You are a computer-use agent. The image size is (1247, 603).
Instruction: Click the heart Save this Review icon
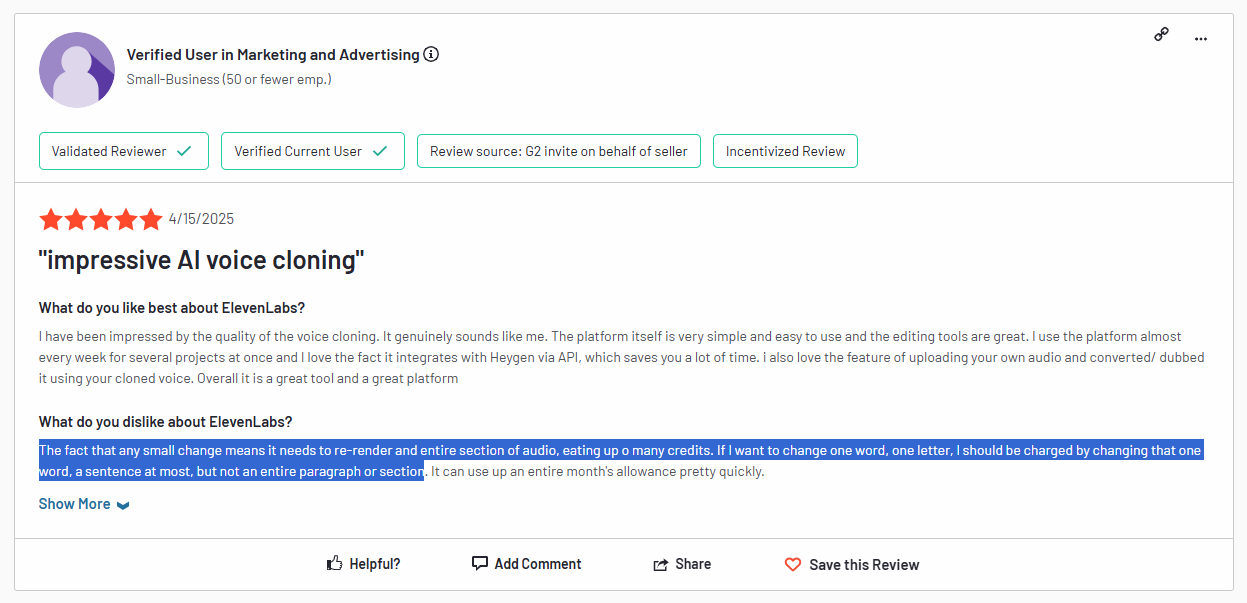pos(793,565)
